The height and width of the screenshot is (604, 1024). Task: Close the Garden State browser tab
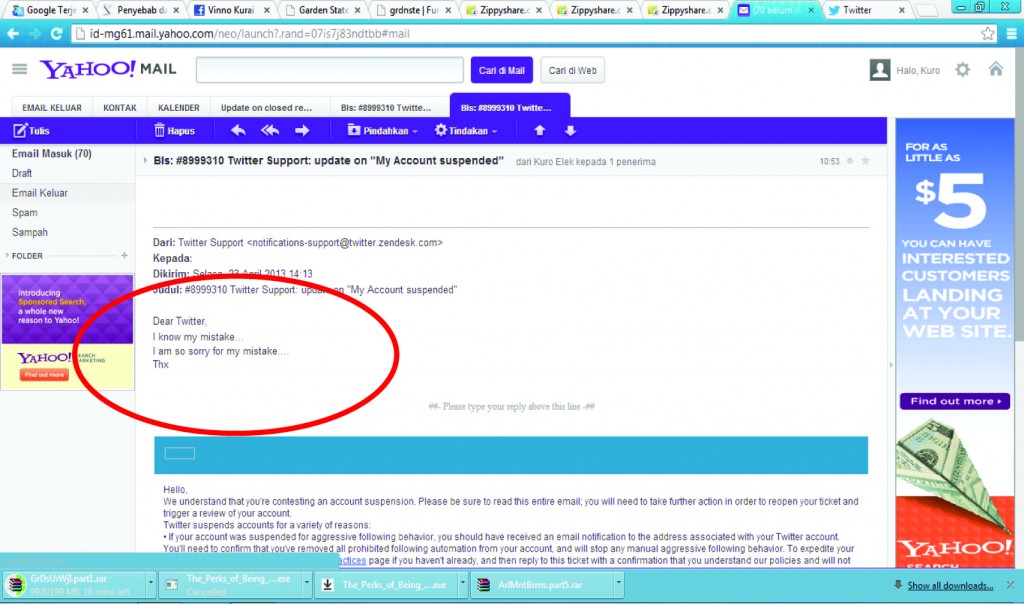(357, 10)
